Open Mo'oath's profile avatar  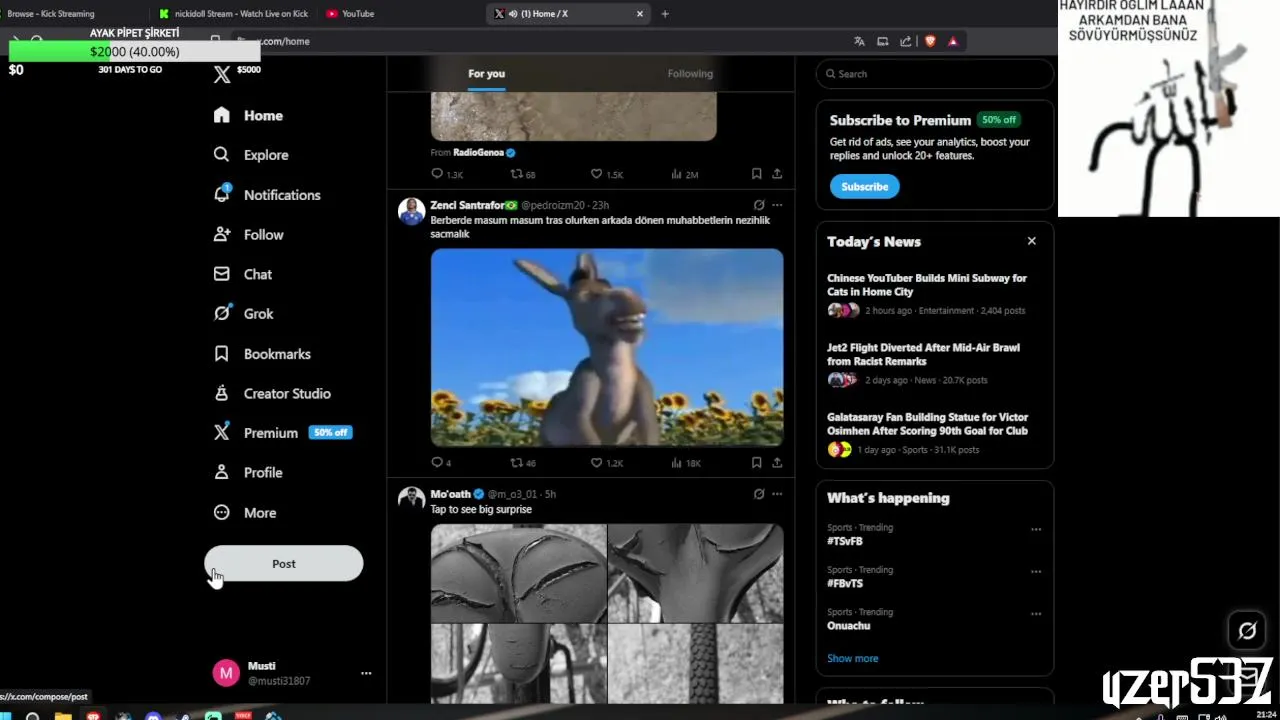click(411, 500)
